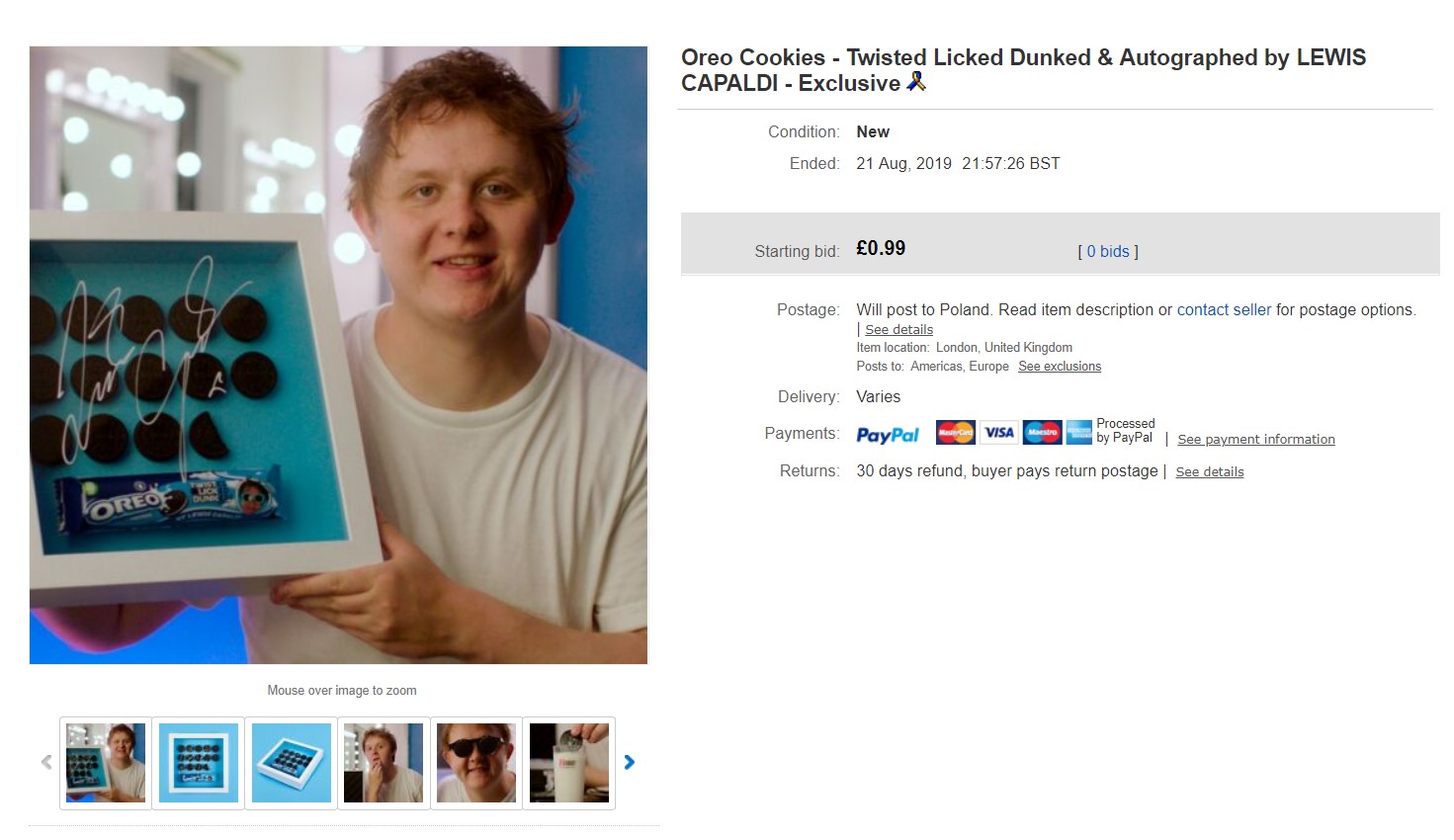Click the MasterCard payment icon
Viewport: 1454px width, 840px height.
pos(956,432)
